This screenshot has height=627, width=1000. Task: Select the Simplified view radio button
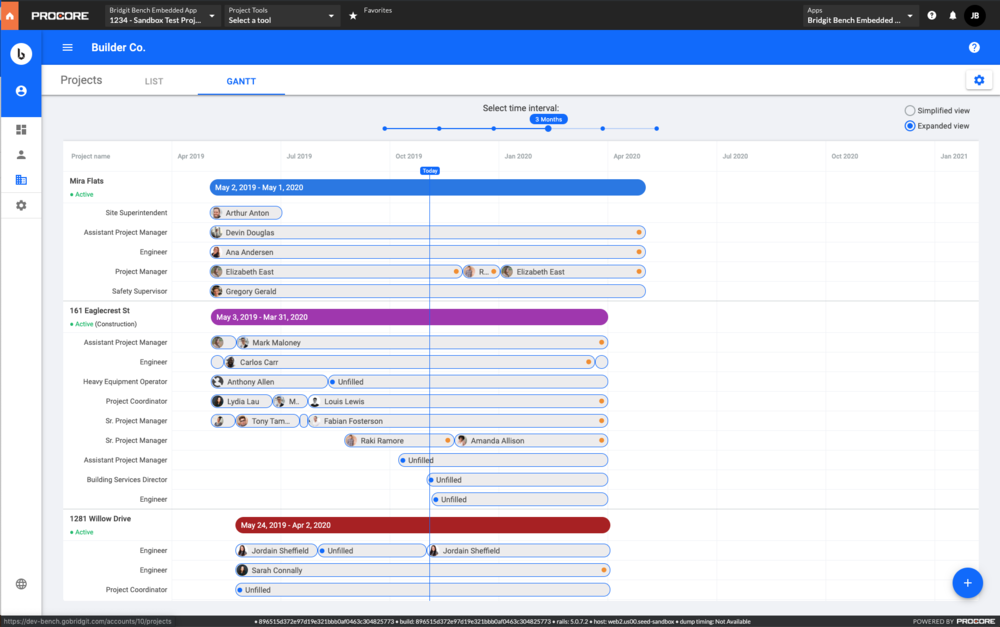909,110
